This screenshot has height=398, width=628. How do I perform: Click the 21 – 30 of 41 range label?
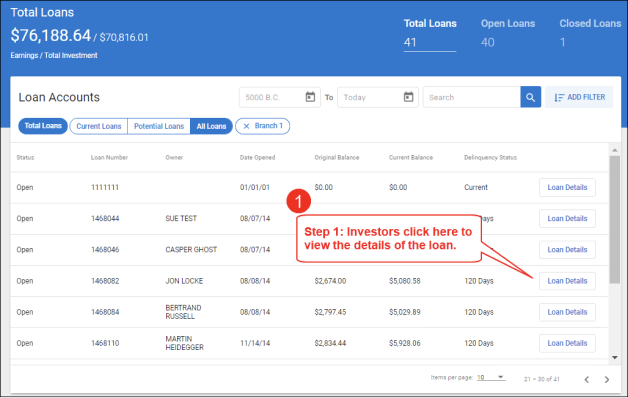(541, 379)
